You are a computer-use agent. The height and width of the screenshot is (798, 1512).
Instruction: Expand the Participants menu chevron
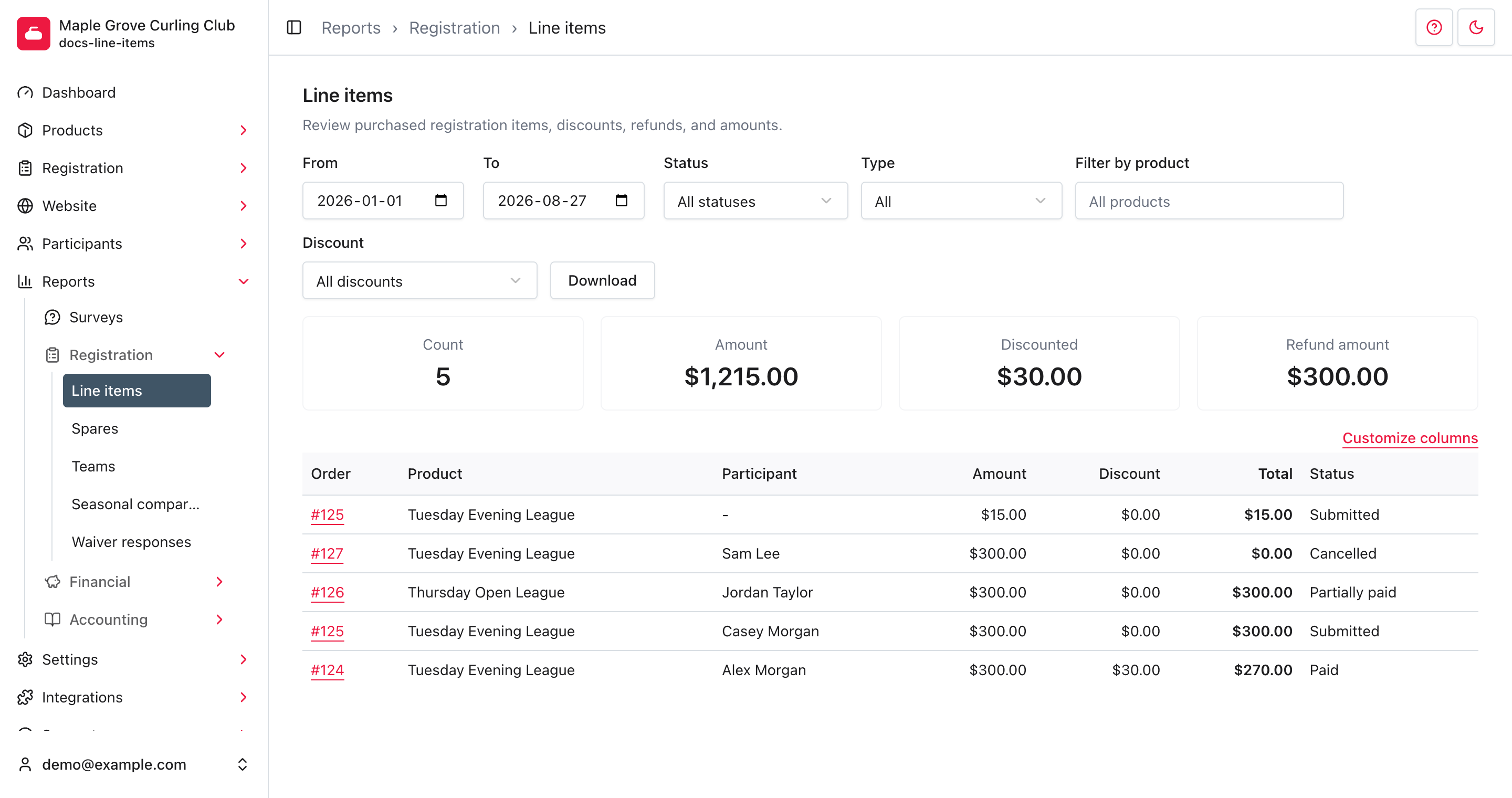pyautogui.click(x=244, y=244)
